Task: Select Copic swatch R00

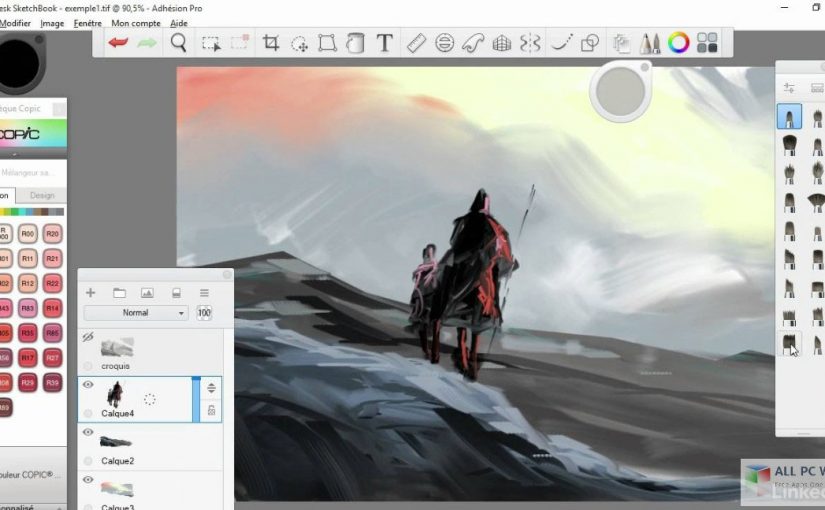Action: click(x=27, y=234)
